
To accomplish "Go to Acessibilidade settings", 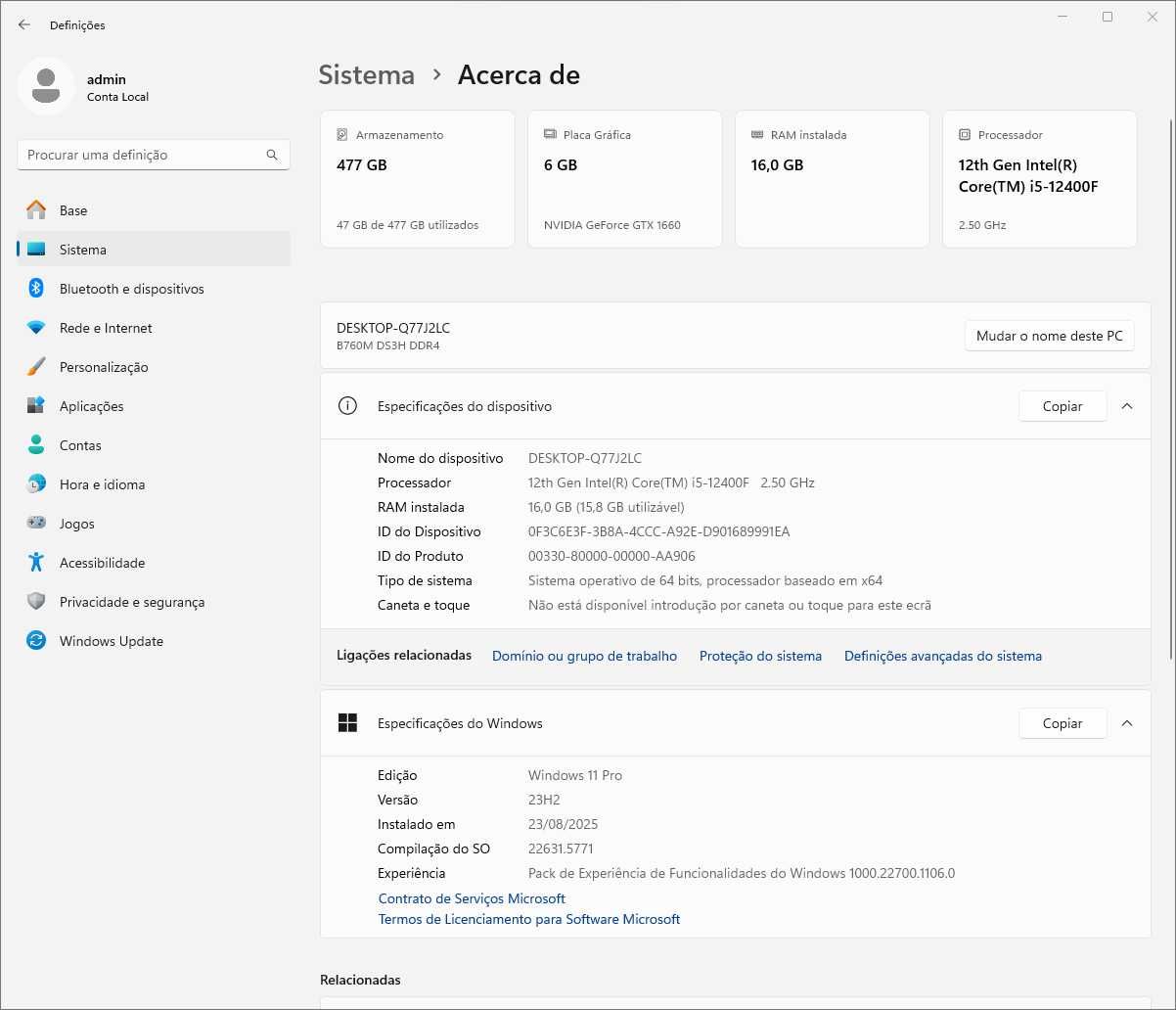I will coord(154,563).
